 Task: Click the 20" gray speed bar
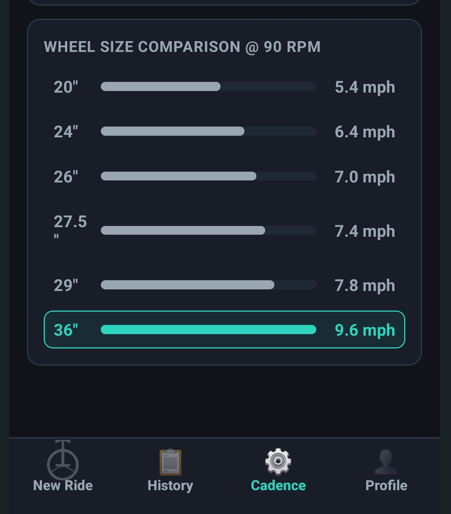pyautogui.click(x=160, y=87)
